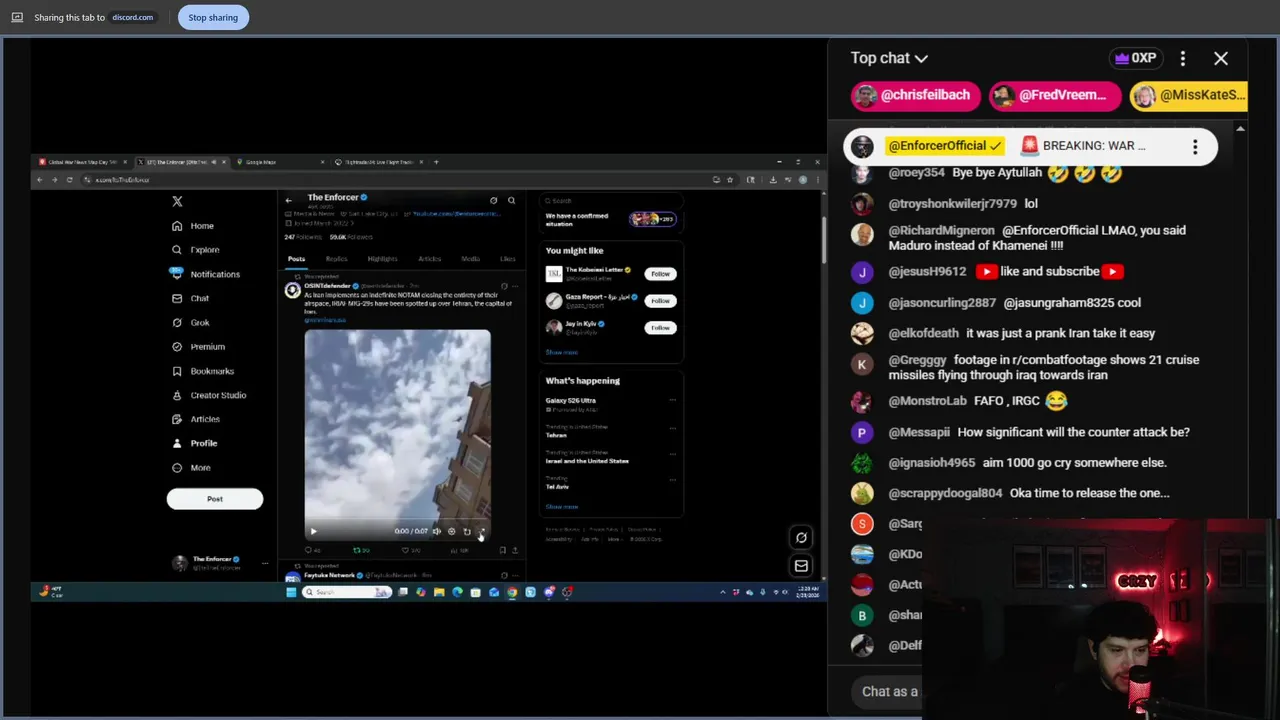Open the X logo home icon
This screenshot has width=1280, height=720.
tap(177, 201)
